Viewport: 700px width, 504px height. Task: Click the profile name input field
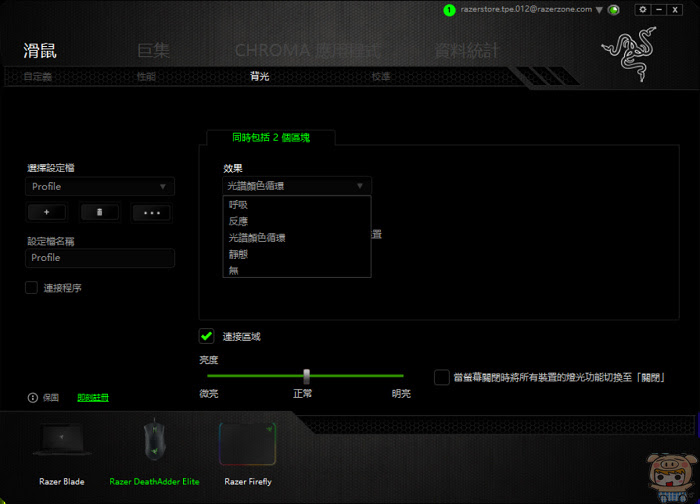click(100, 258)
